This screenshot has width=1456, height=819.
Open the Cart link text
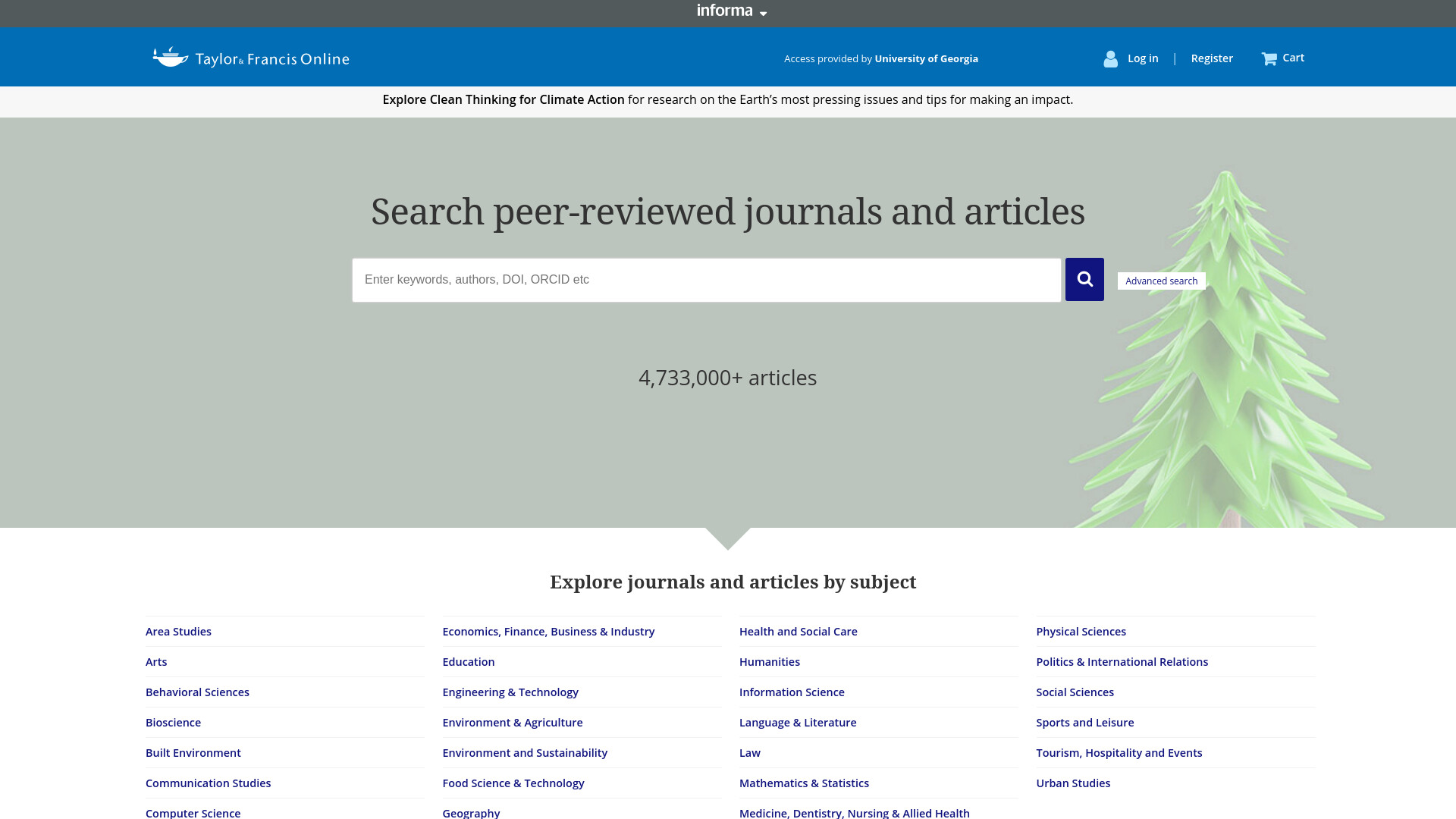(1293, 58)
